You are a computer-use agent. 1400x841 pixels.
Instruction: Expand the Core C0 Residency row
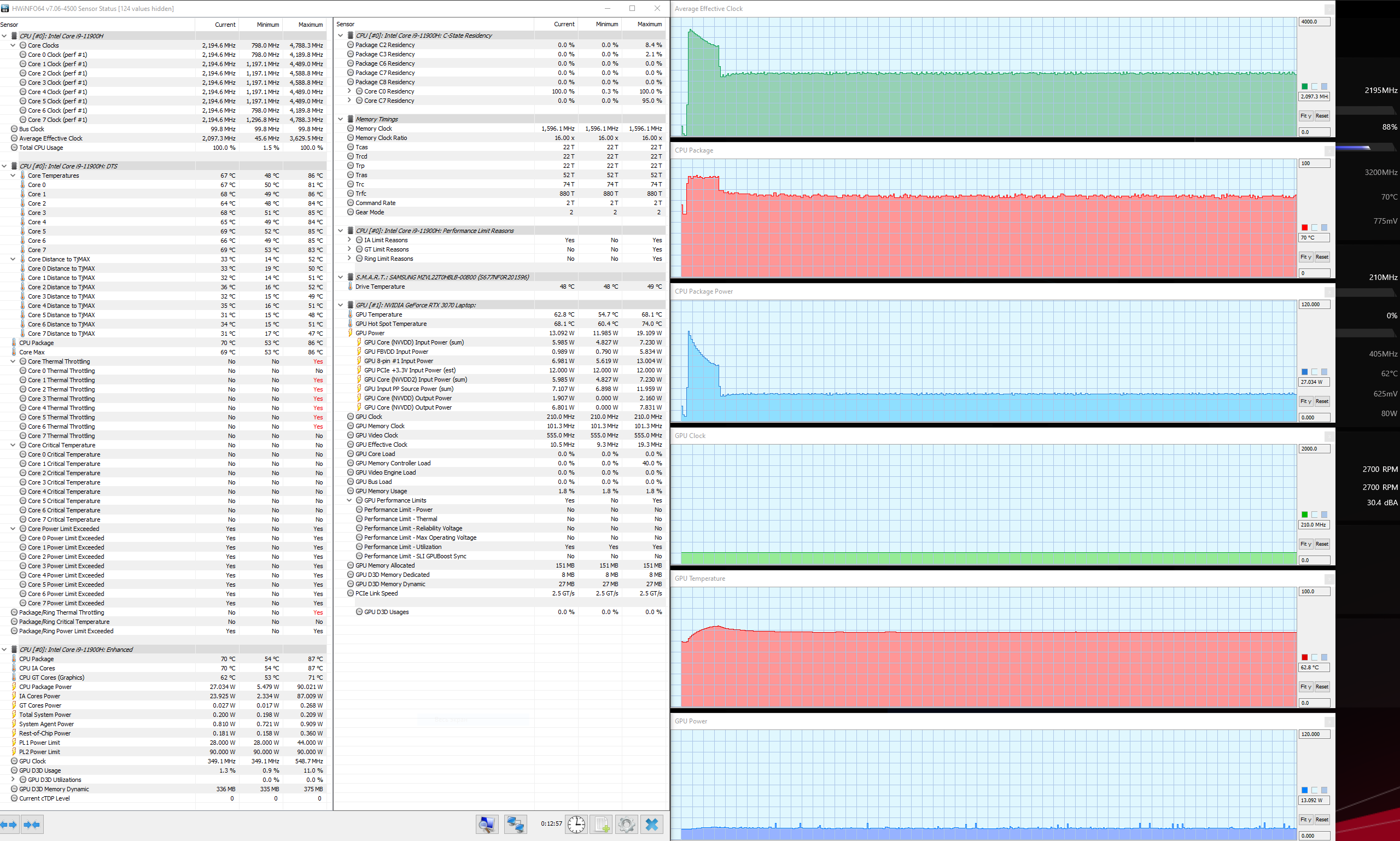349,91
